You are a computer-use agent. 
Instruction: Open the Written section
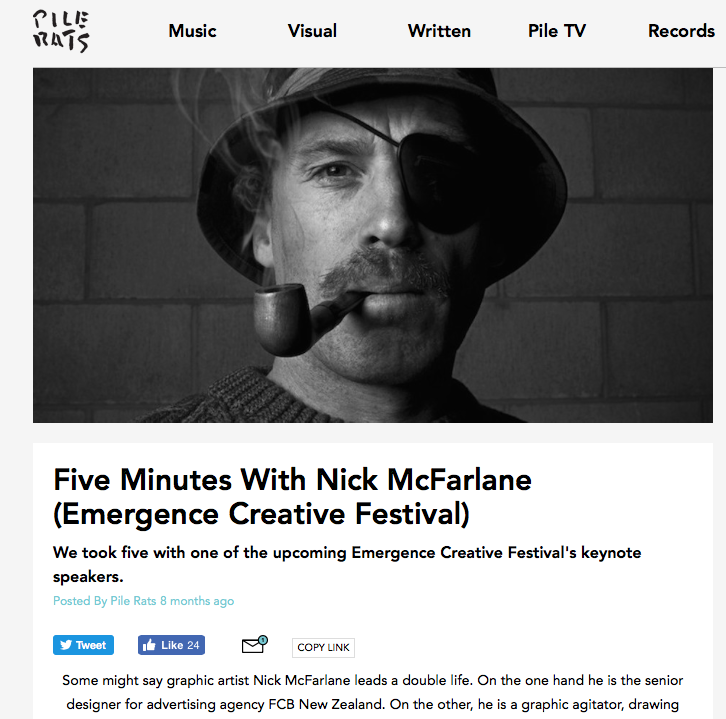pos(439,31)
